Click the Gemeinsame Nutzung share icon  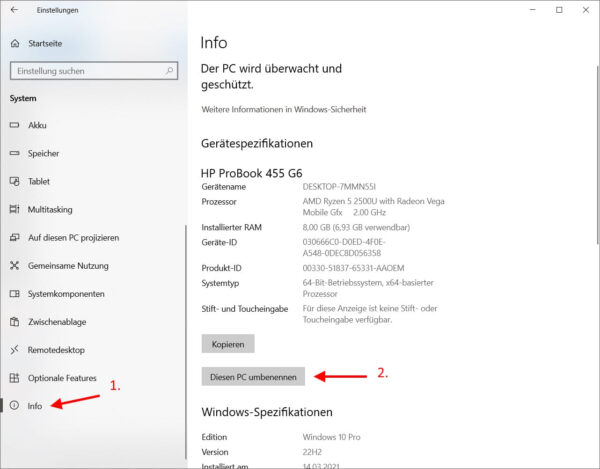click(x=14, y=265)
